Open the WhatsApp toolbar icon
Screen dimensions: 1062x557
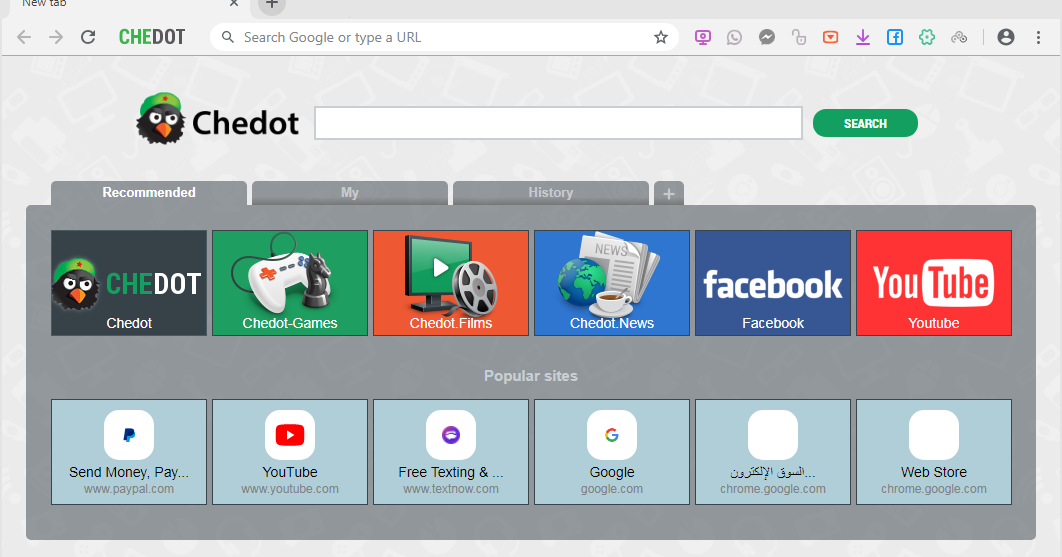[x=734, y=37]
